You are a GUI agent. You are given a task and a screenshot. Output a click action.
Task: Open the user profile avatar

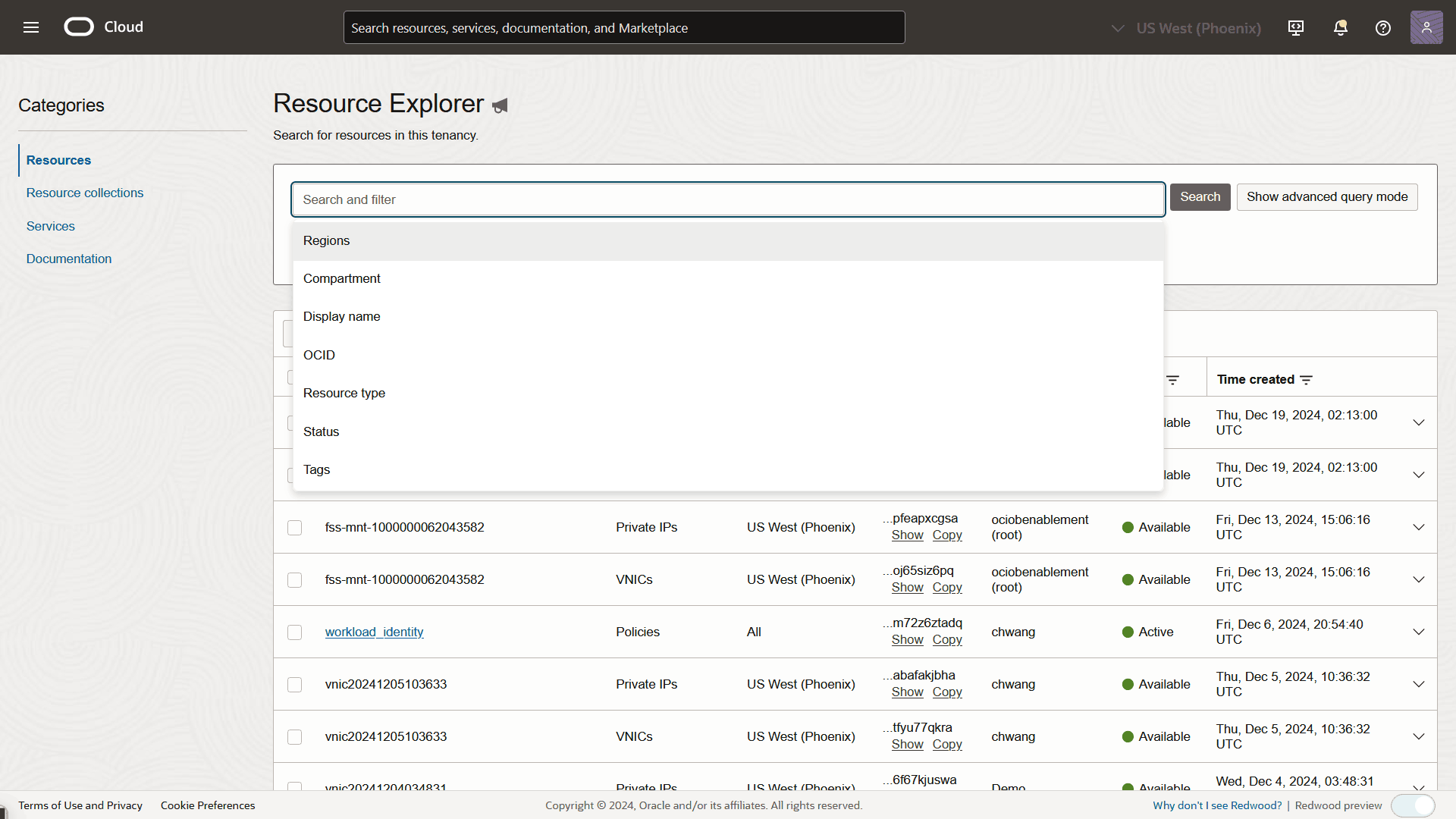coord(1426,27)
